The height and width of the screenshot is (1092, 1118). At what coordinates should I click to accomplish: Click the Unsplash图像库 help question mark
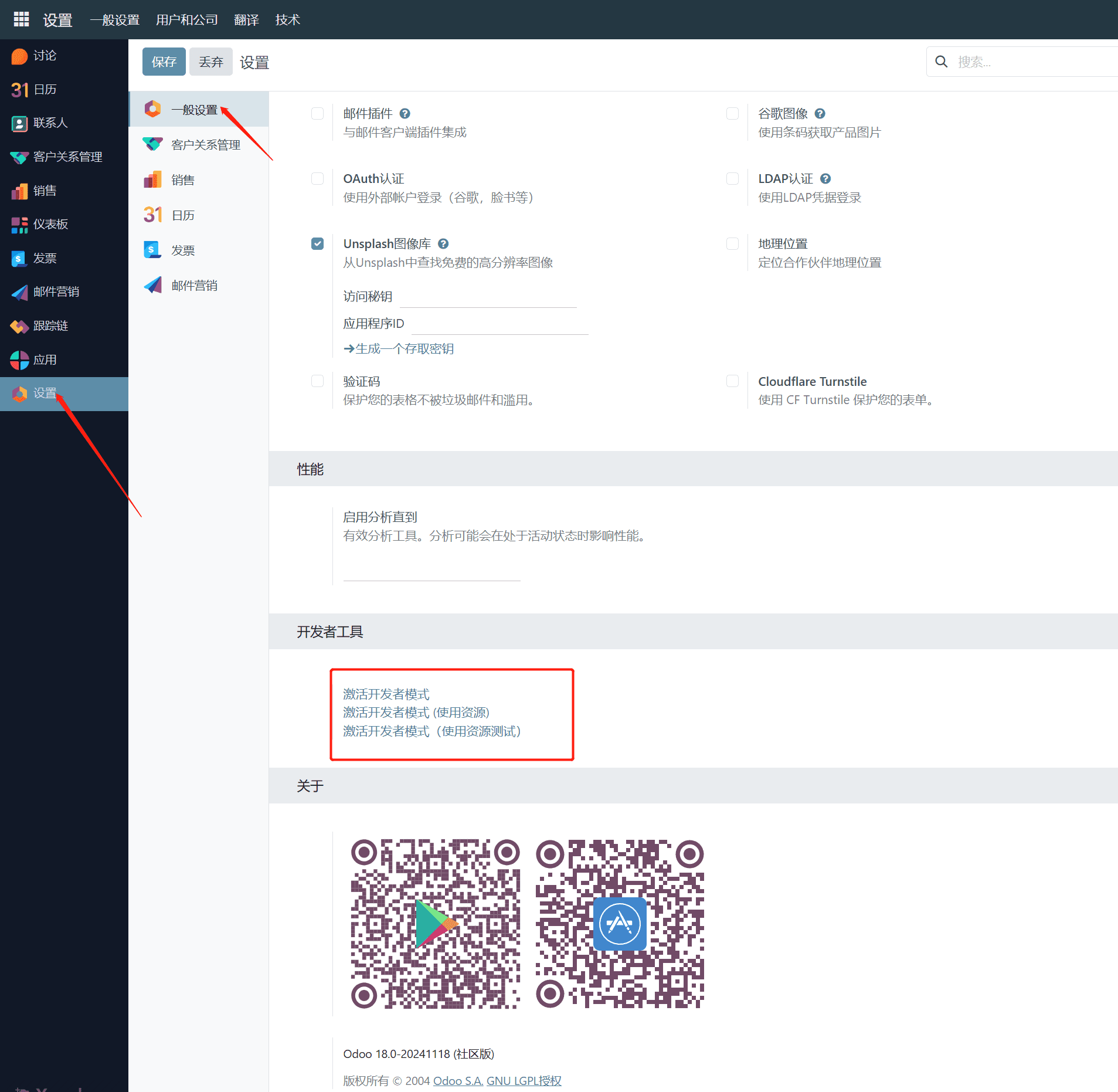[443, 243]
